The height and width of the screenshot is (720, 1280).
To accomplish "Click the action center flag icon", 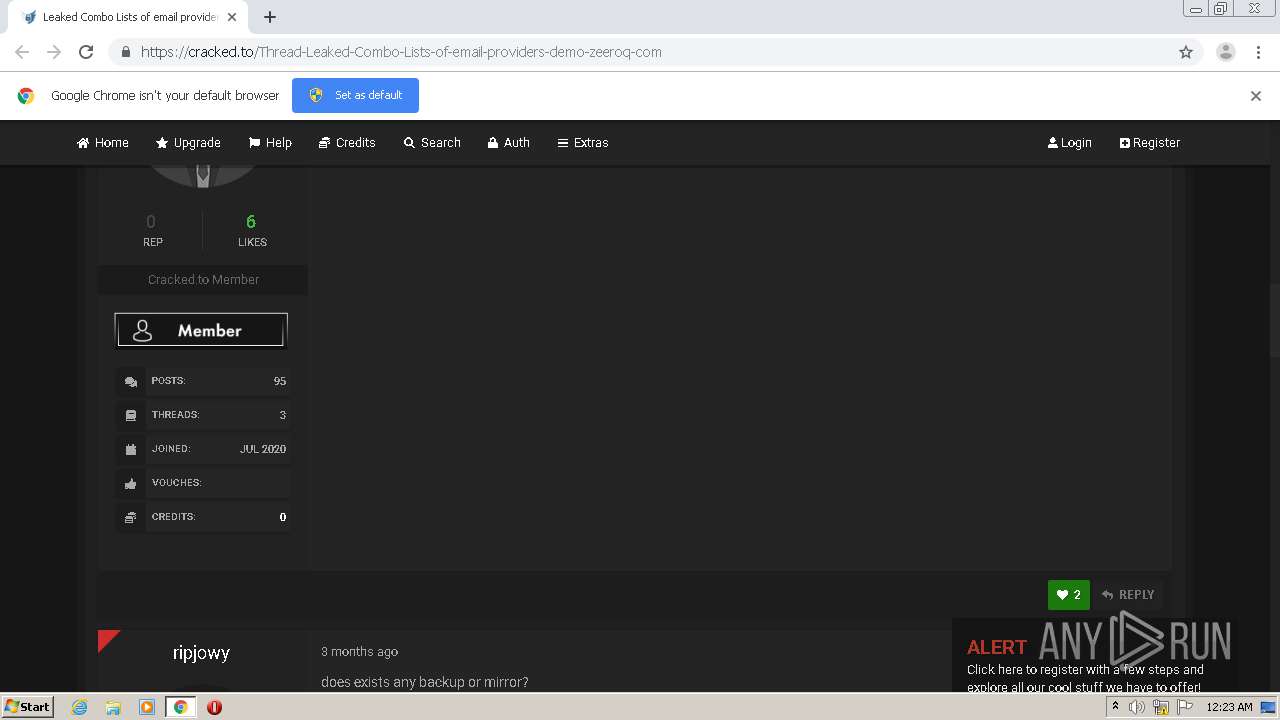I will (1185, 707).
